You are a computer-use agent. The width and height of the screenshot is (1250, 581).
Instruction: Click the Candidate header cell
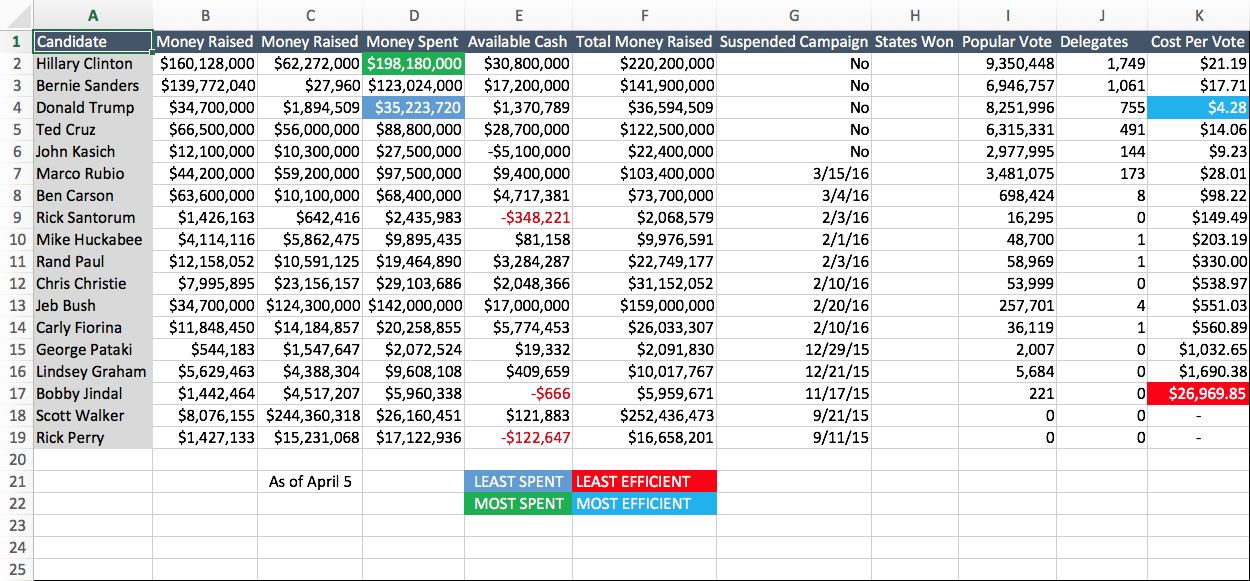pos(92,42)
